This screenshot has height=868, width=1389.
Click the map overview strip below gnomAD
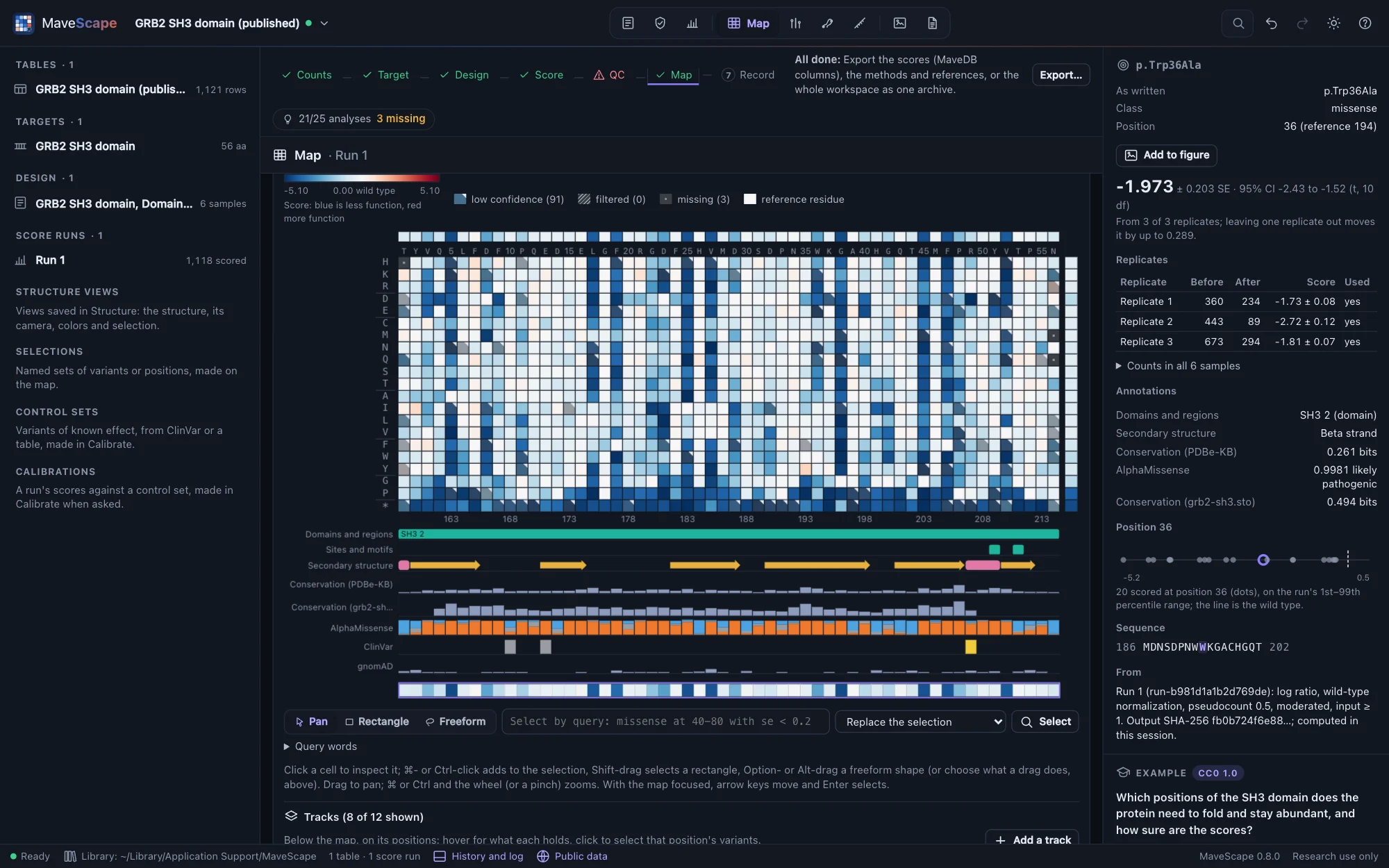(x=729, y=690)
